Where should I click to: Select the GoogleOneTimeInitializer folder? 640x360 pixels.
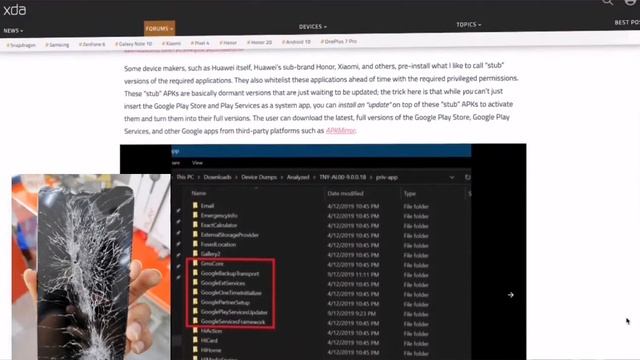point(231,293)
